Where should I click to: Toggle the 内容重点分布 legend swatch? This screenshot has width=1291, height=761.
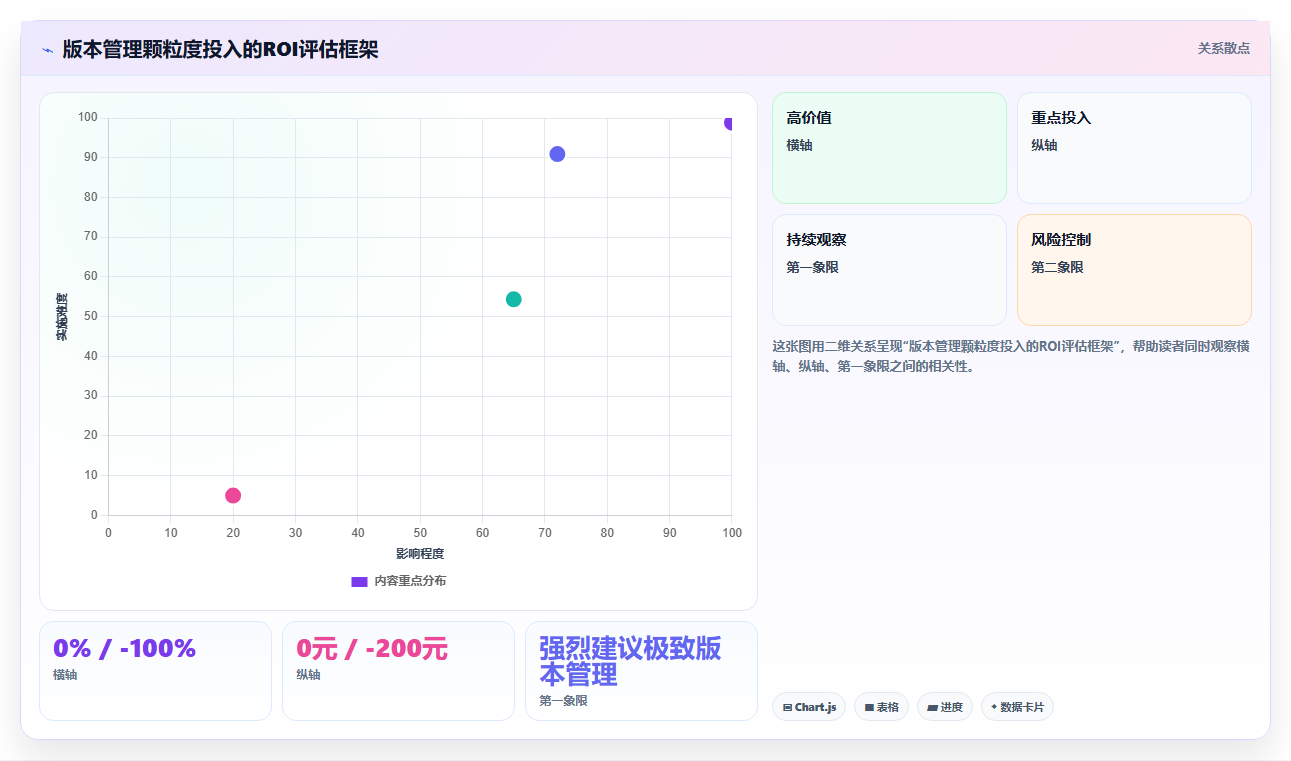tap(359, 581)
